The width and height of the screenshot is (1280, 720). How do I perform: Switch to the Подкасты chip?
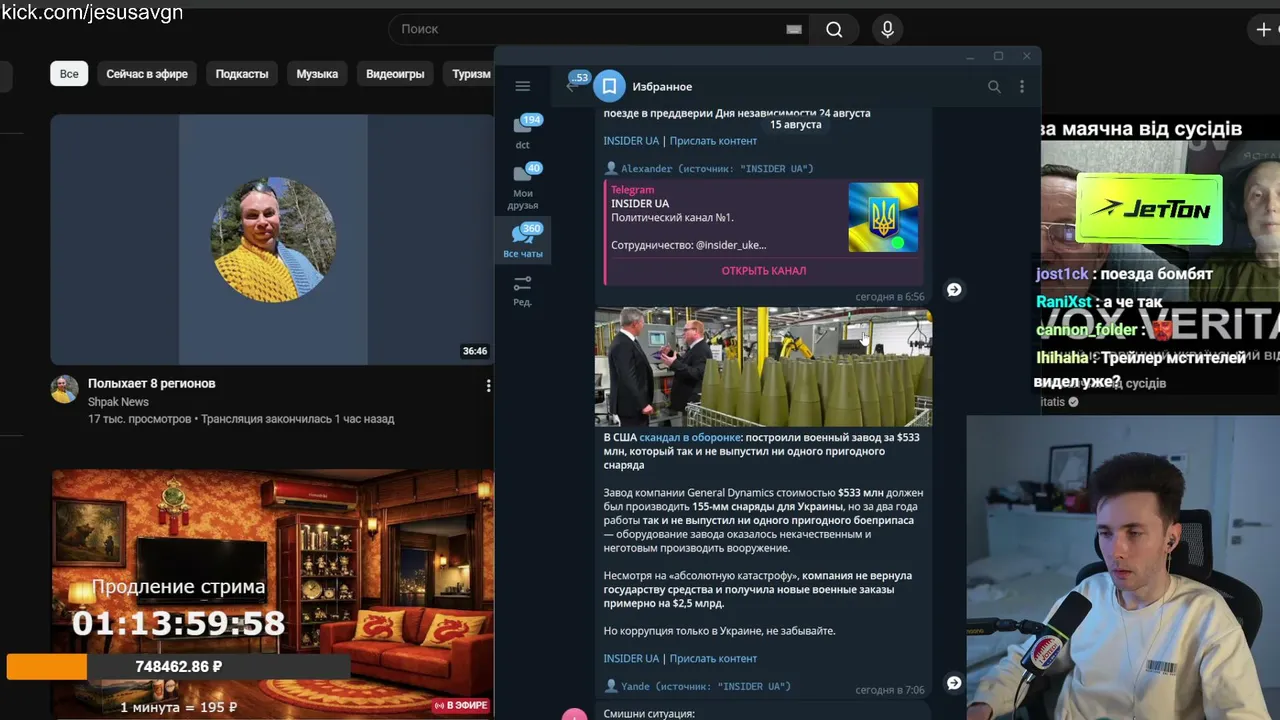[242, 74]
